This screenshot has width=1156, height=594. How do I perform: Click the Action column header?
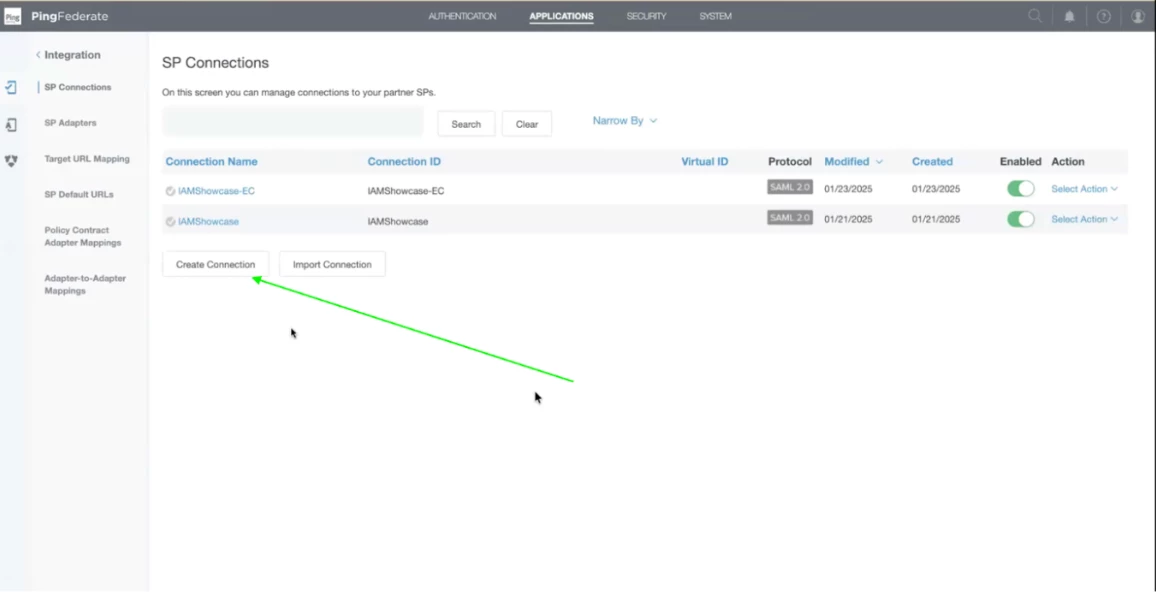pyautogui.click(x=1068, y=161)
